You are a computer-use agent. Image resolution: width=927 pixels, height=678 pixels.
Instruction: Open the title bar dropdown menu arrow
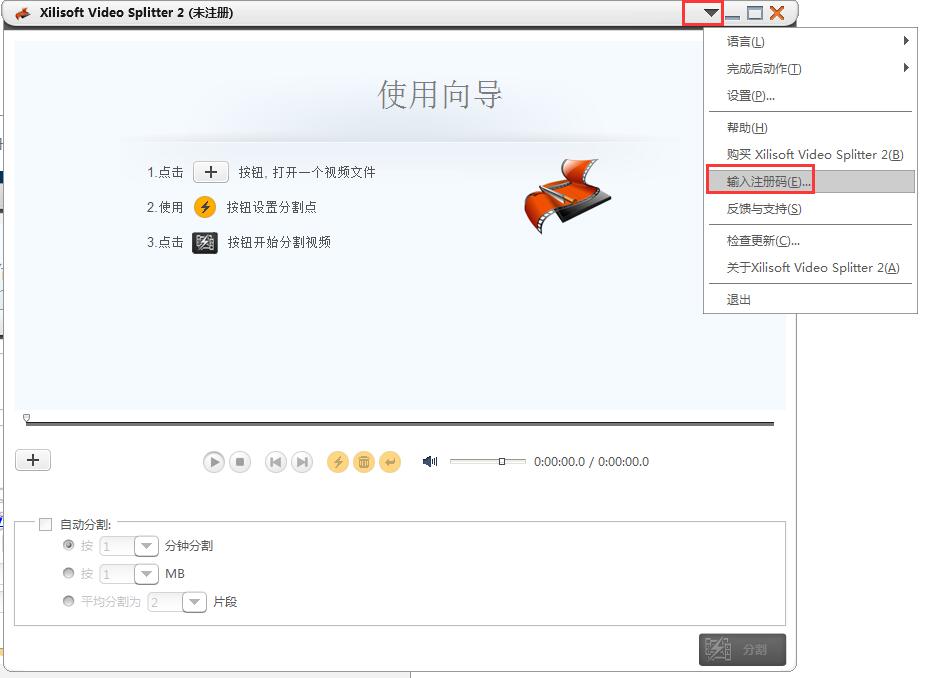[x=710, y=13]
